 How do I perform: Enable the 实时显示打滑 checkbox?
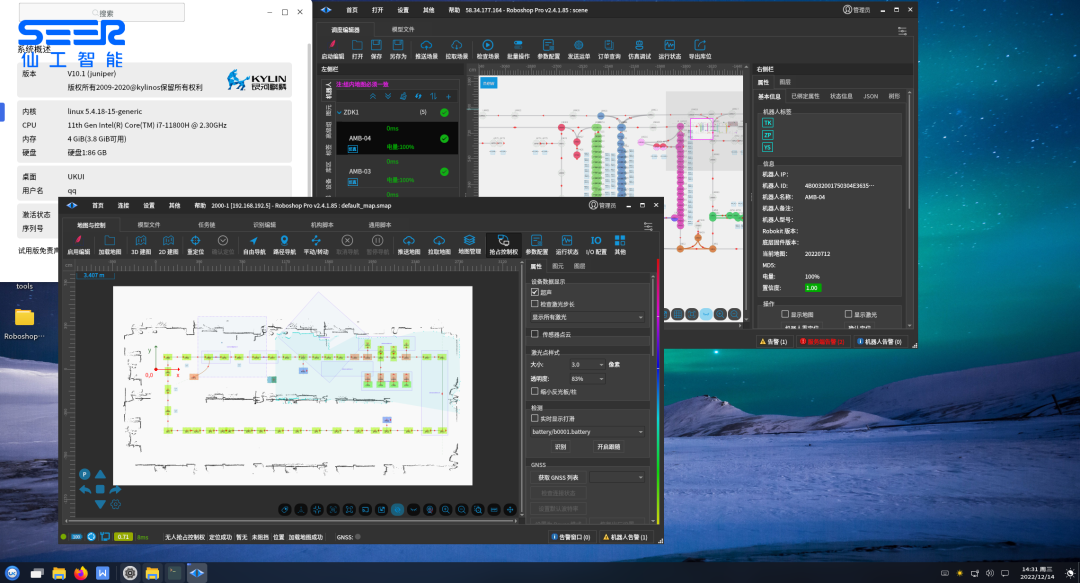(x=534, y=418)
